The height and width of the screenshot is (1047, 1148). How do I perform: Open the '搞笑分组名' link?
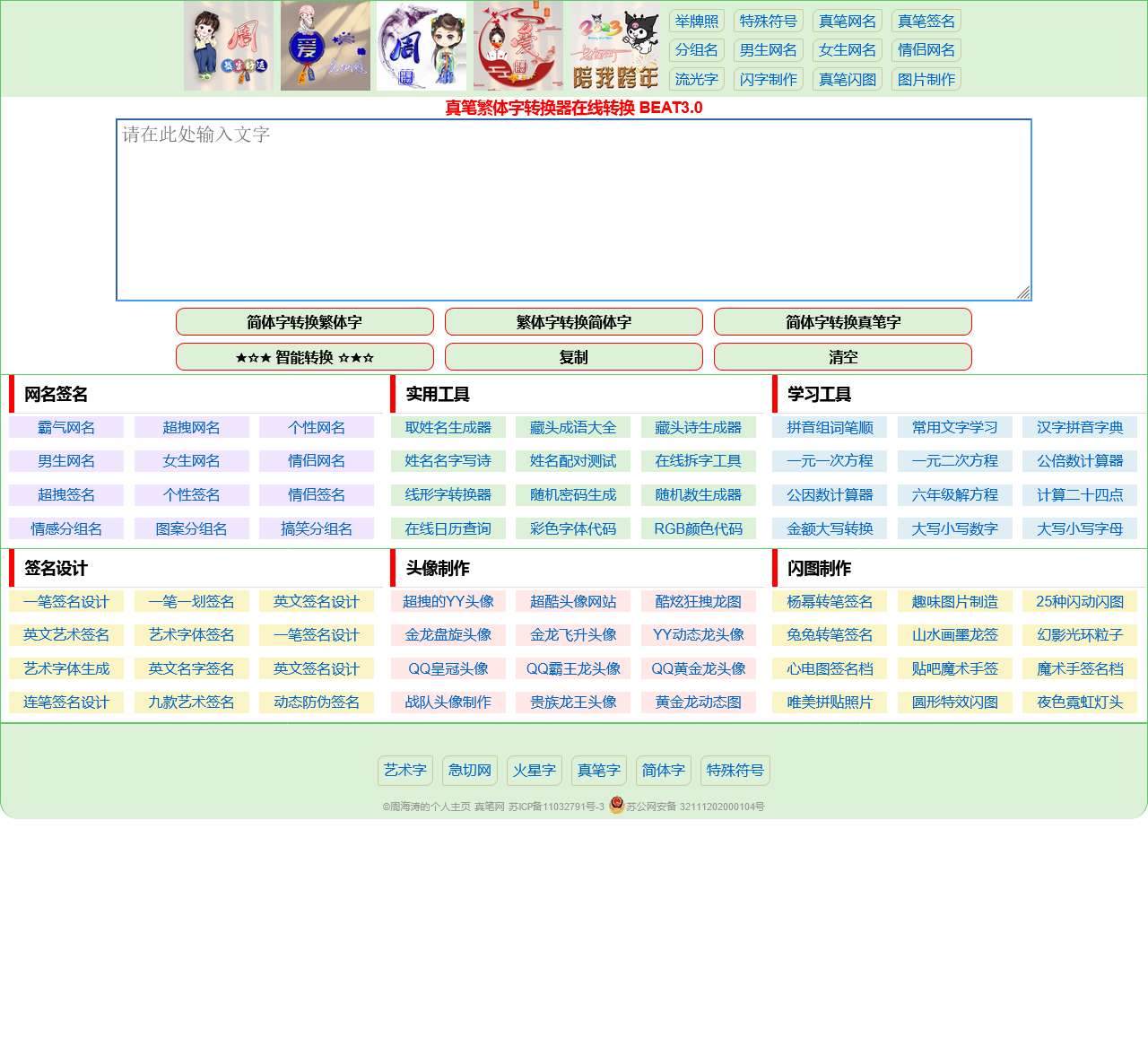click(x=317, y=529)
